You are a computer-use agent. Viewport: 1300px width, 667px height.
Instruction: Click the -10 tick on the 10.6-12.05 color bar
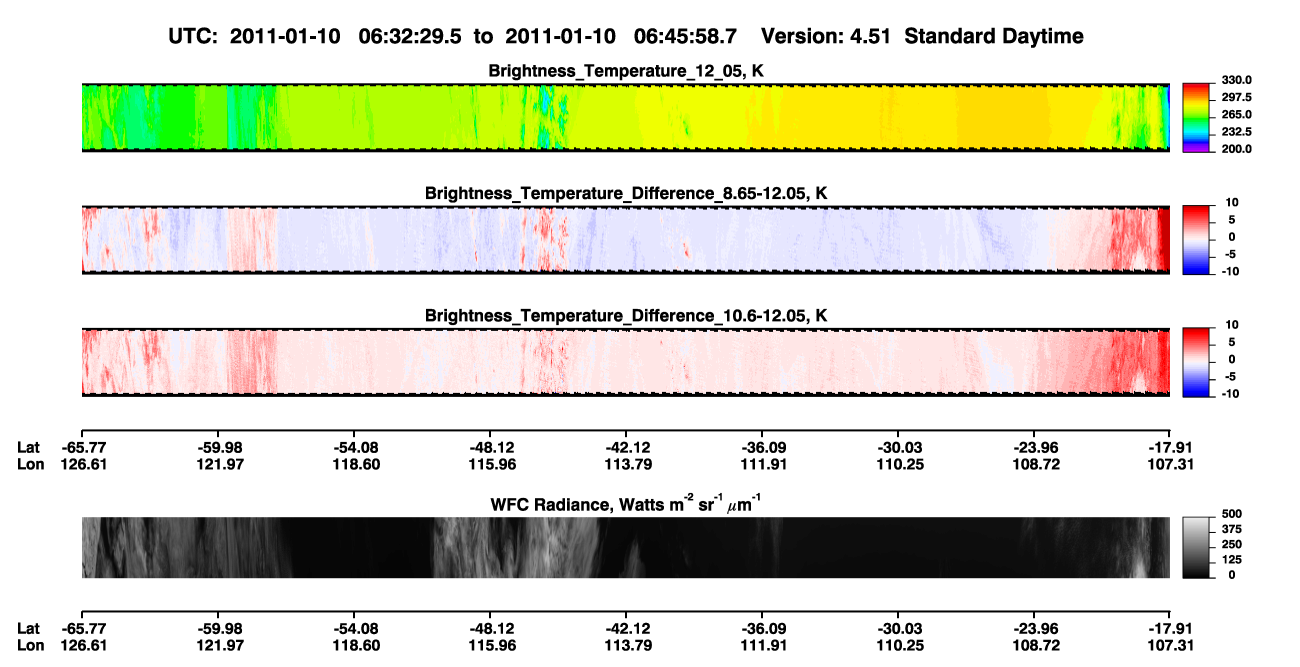[x=1229, y=393]
